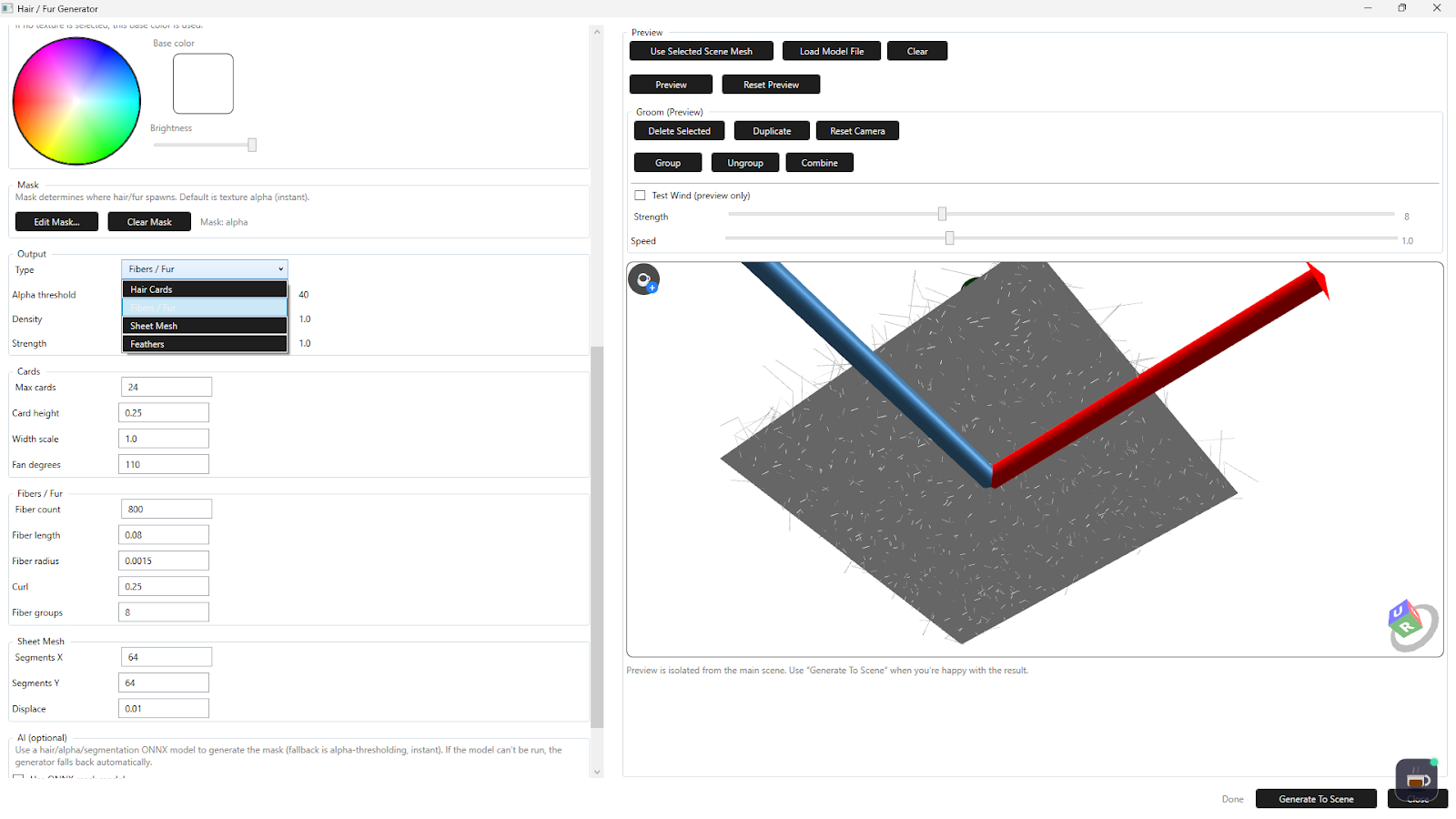Choose Sheet Mesh as the output type

click(x=204, y=325)
